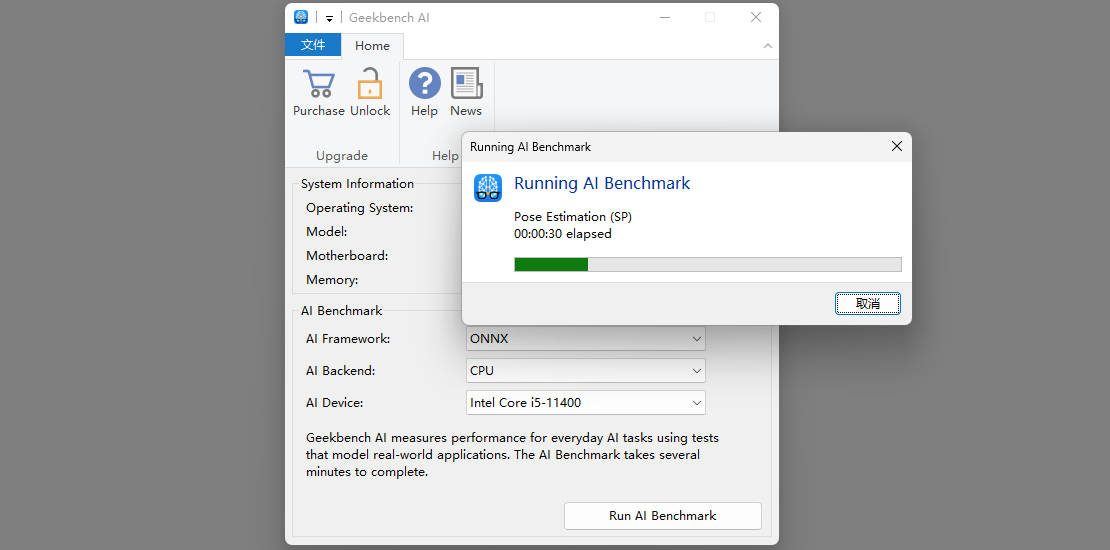
Task: Close the Geekbench AI main window
Action: click(755, 18)
